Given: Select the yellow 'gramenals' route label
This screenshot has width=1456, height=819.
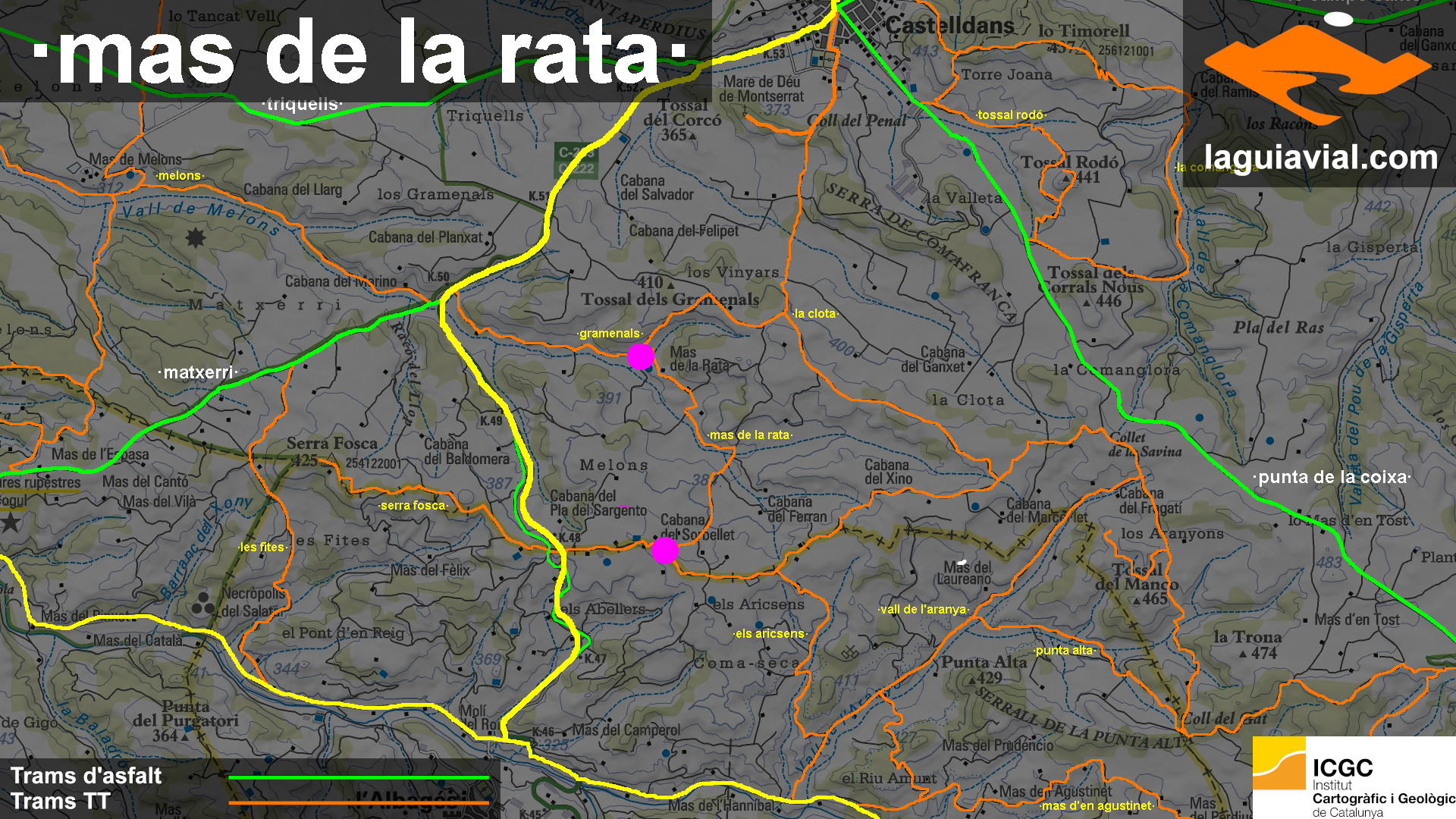Looking at the screenshot, I should tap(610, 334).
